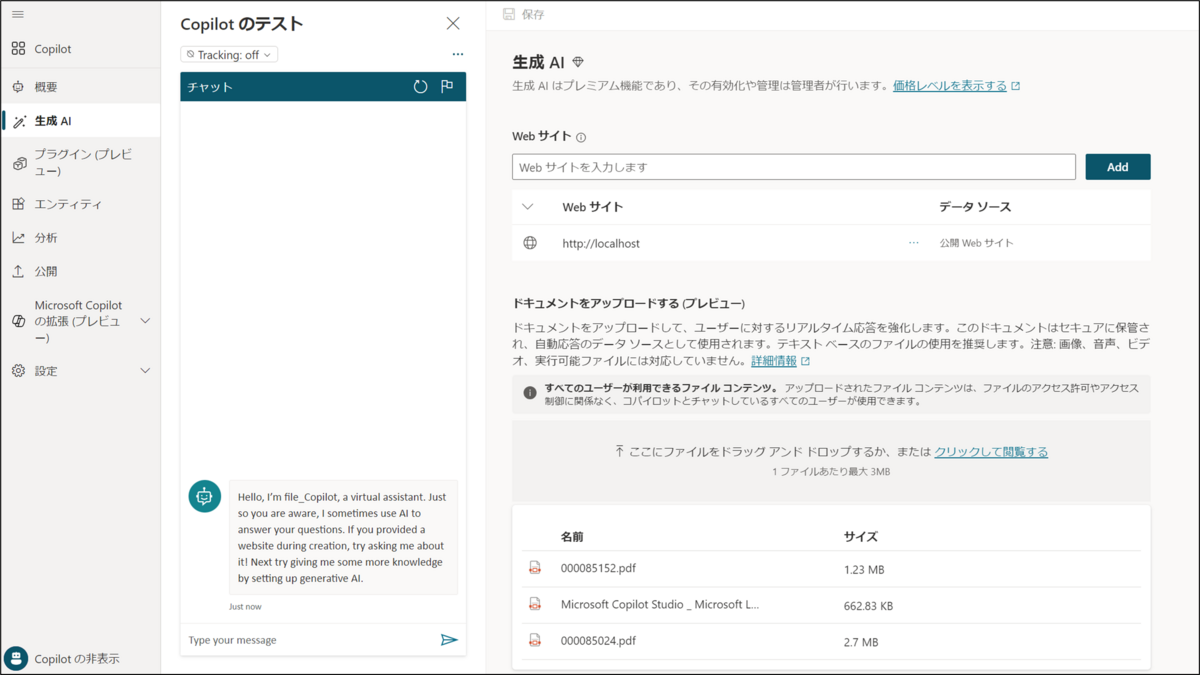
Task: Select the http://localhost website entry
Action: click(601, 243)
